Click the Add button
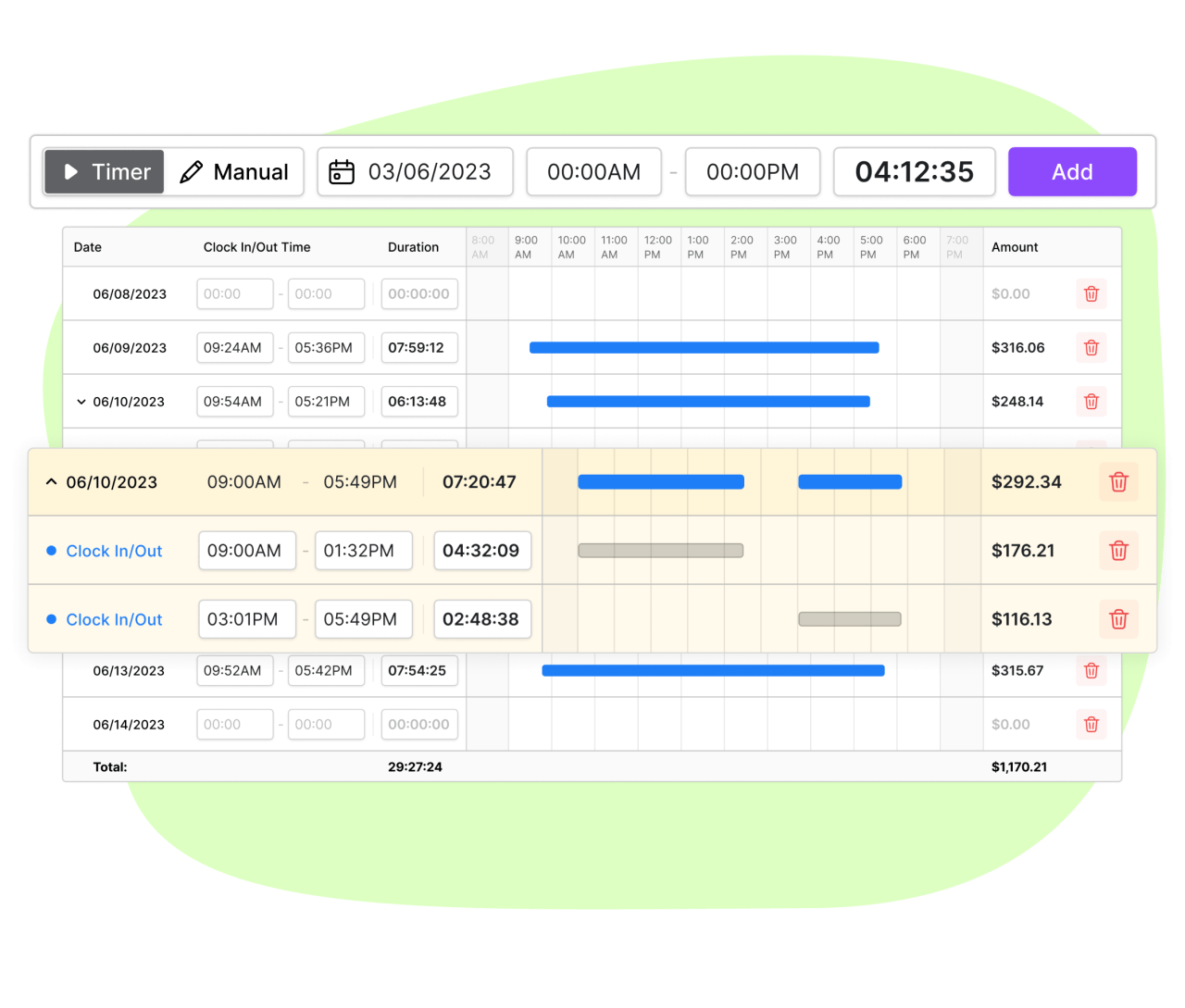The image size is (1185, 1008). (1072, 171)
